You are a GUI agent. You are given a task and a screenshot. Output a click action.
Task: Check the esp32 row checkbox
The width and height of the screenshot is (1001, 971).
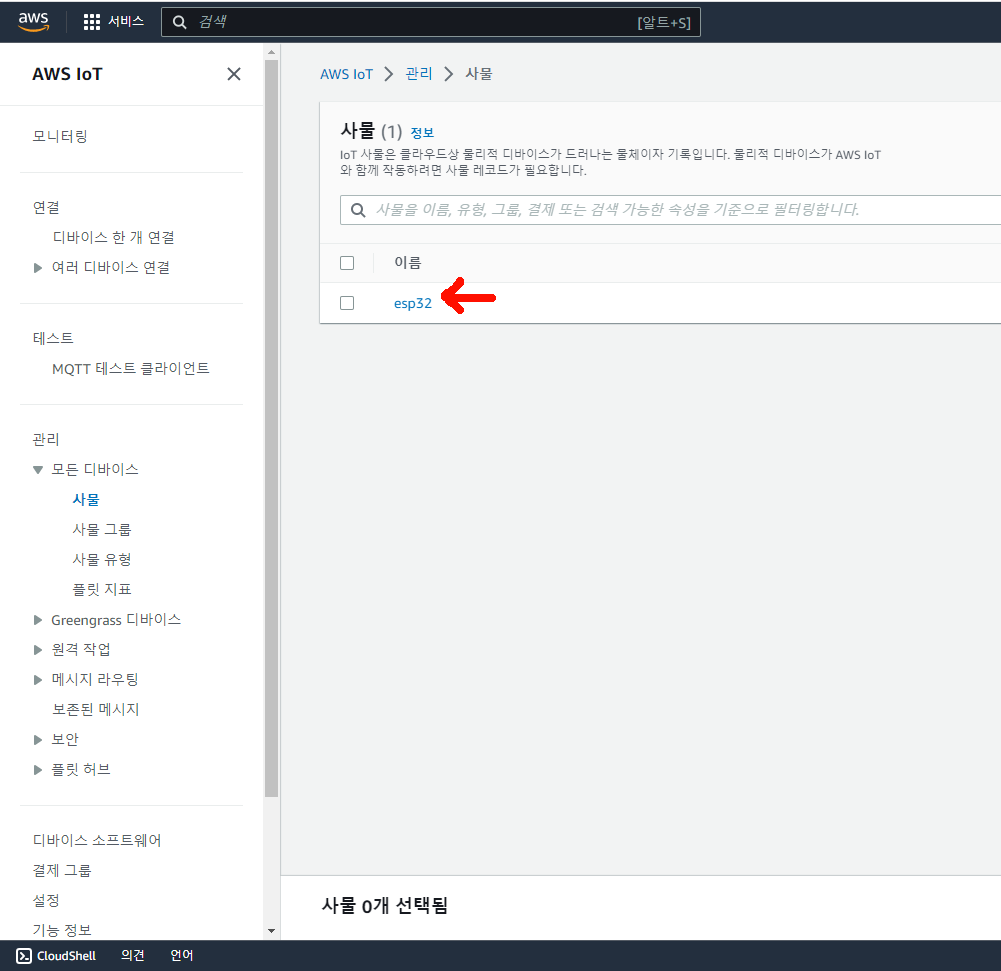(x=347, y=303)
